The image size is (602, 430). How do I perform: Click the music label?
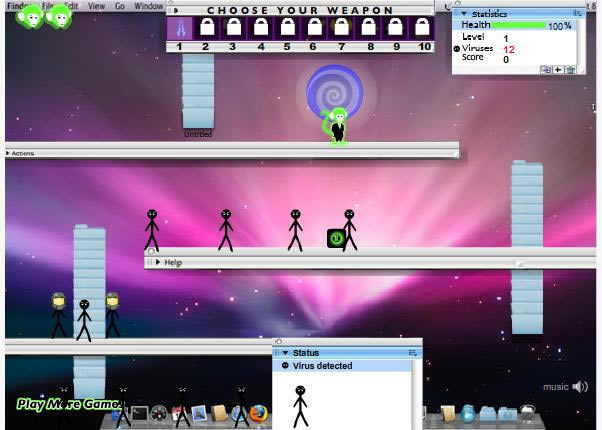point(556,387)
